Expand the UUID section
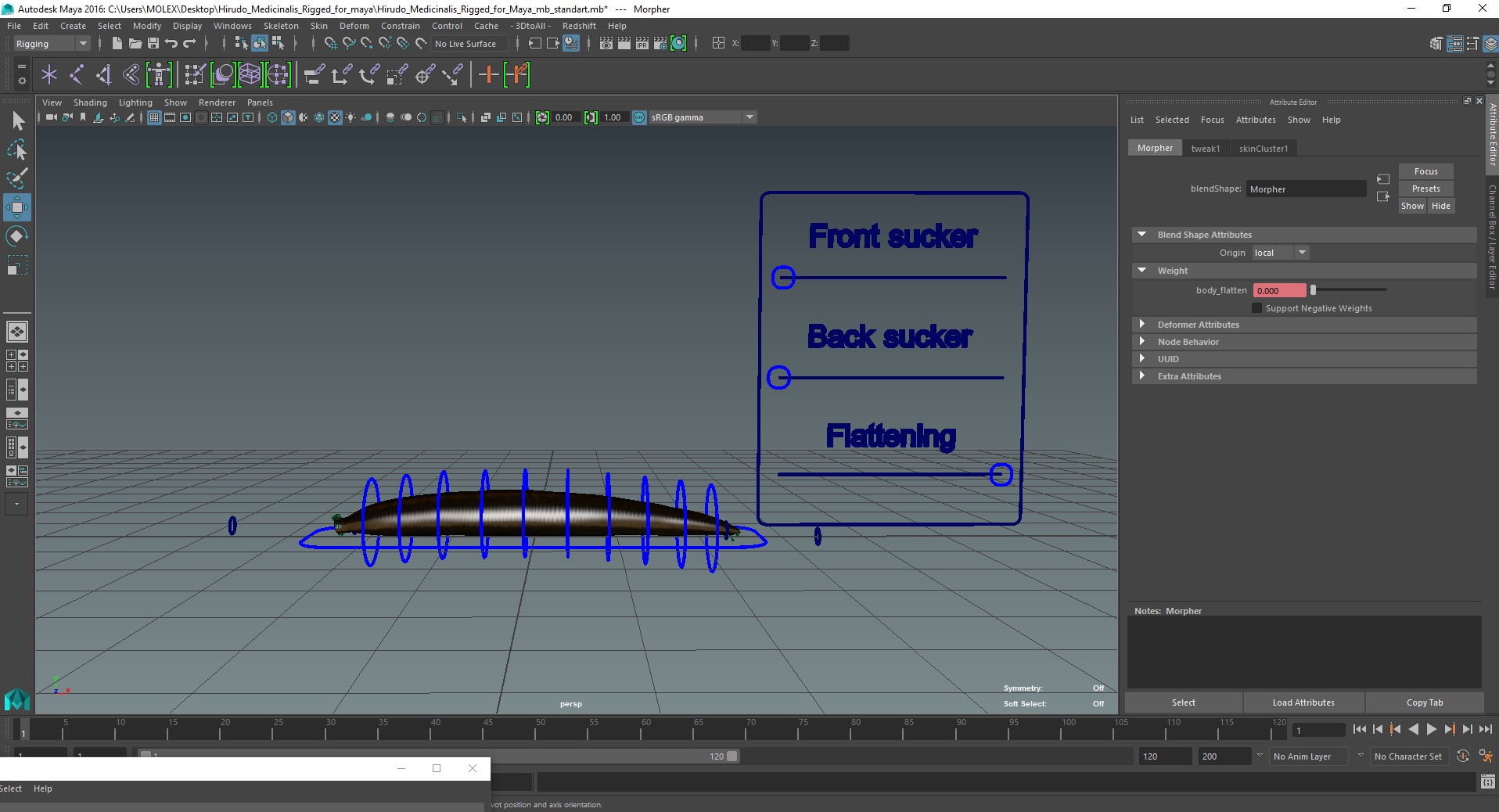This screenshot has width=1499, height=812. [x=1142, y=359]
